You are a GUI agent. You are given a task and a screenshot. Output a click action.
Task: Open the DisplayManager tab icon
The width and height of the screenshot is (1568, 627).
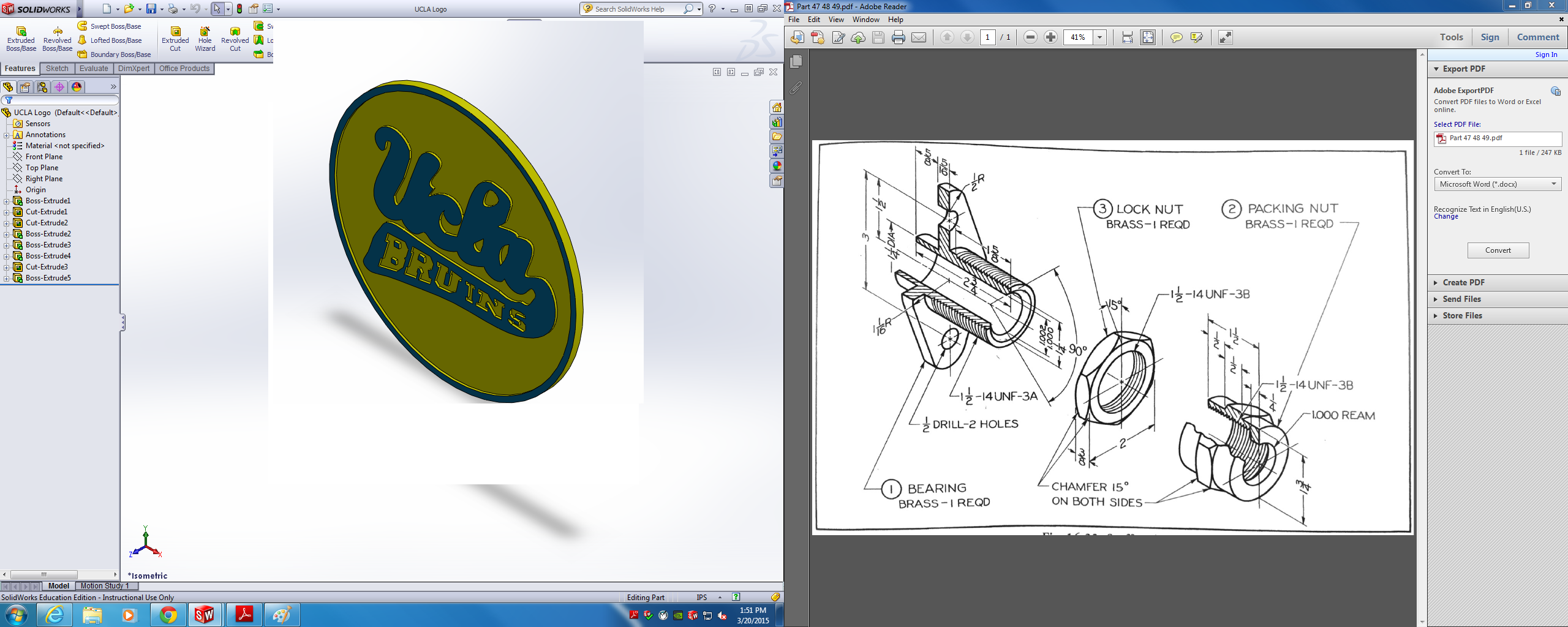77,87
